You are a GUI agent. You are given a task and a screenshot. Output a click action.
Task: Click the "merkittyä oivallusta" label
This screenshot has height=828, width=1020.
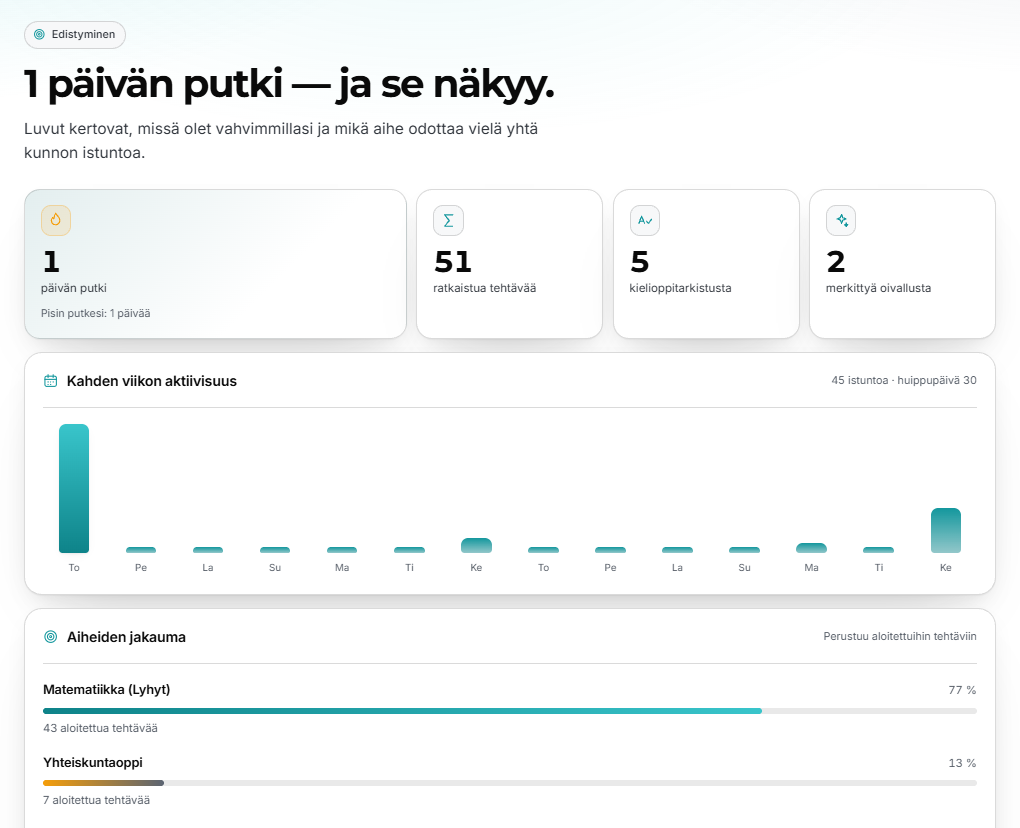coord(878,288)
